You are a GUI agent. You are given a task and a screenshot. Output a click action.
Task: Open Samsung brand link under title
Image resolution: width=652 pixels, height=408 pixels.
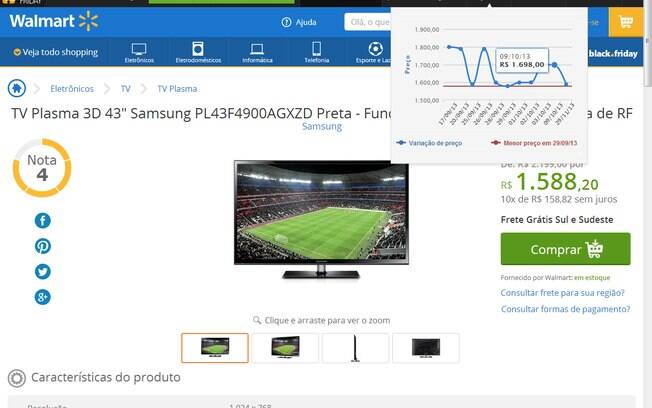pos(322,126)
